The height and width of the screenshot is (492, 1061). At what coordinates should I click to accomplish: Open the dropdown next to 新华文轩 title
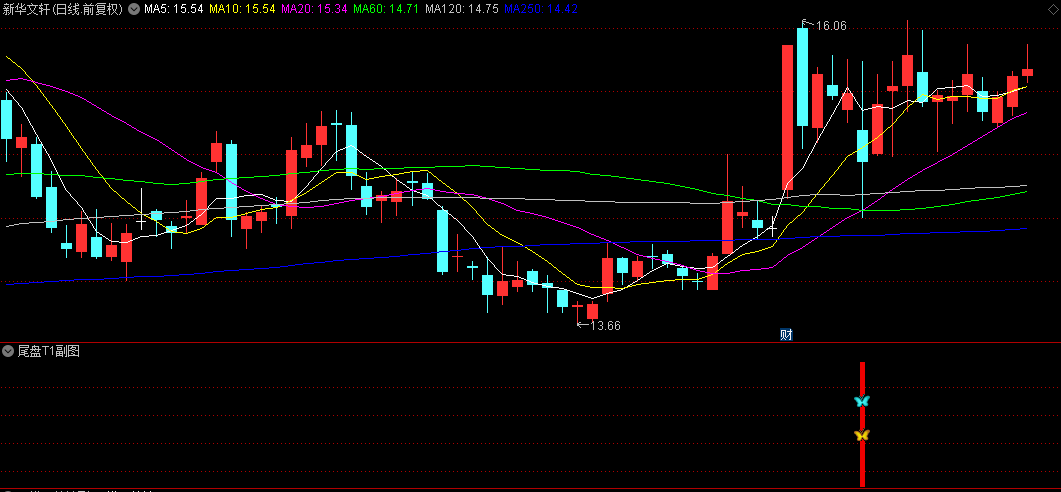coord(134,9)
